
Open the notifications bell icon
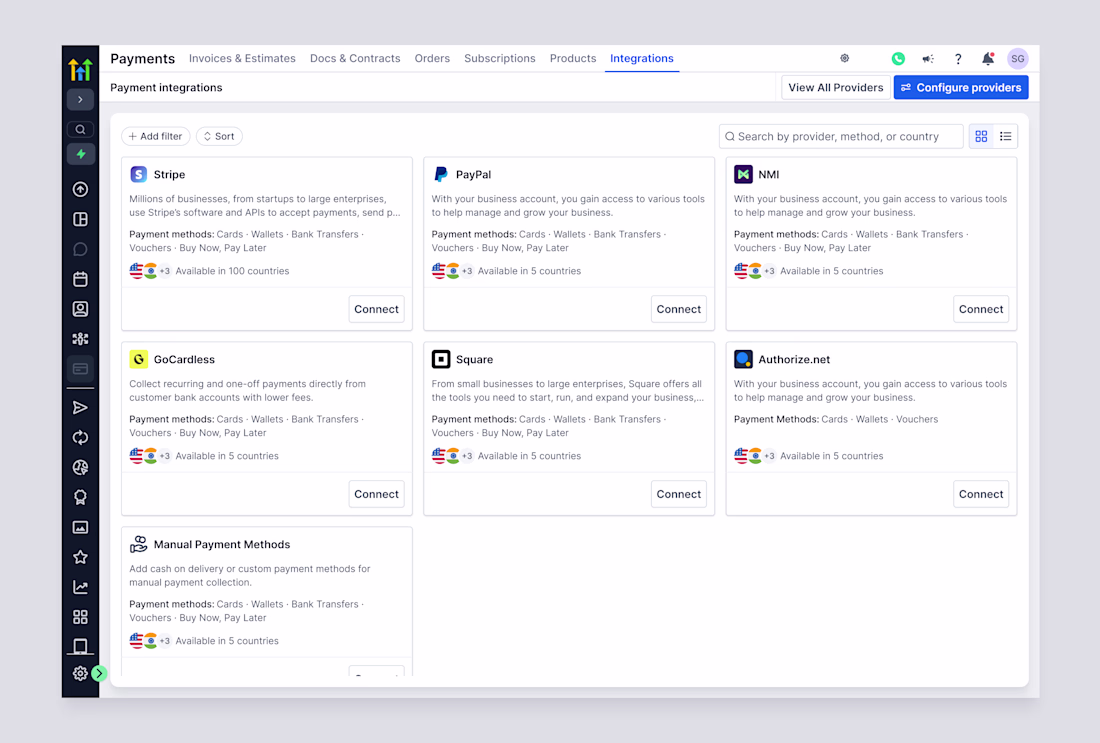click(x=988, y=59)
